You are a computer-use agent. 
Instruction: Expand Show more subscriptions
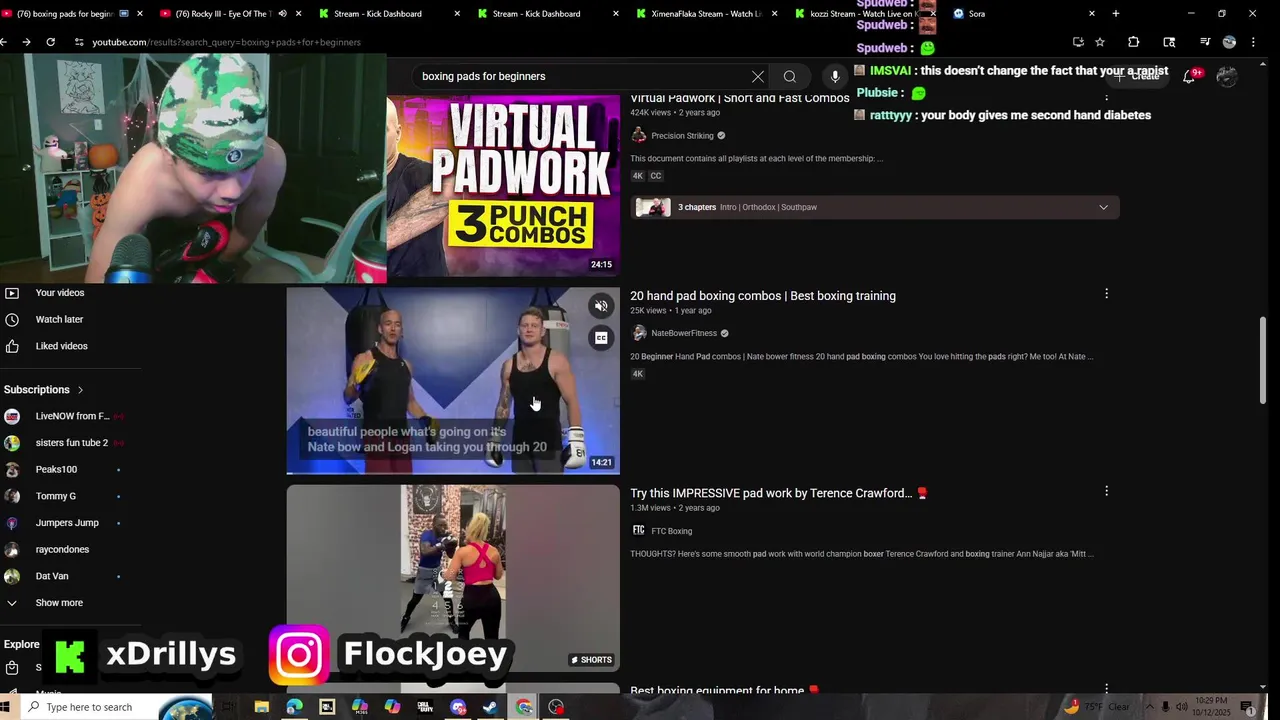(x=59, y=603)
